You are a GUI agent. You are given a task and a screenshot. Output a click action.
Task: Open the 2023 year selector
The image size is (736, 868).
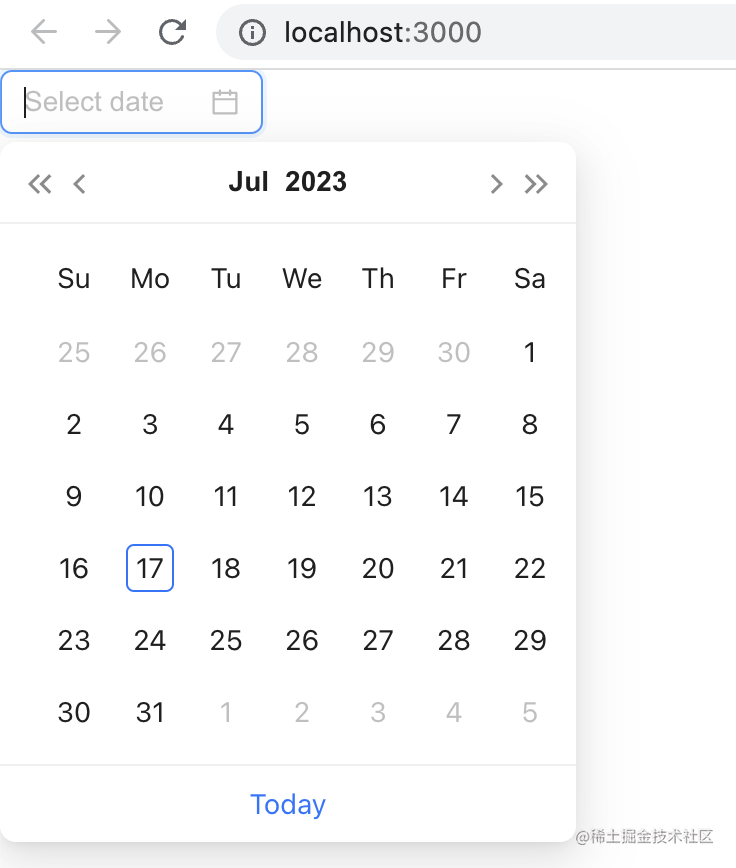pos(316,182)
